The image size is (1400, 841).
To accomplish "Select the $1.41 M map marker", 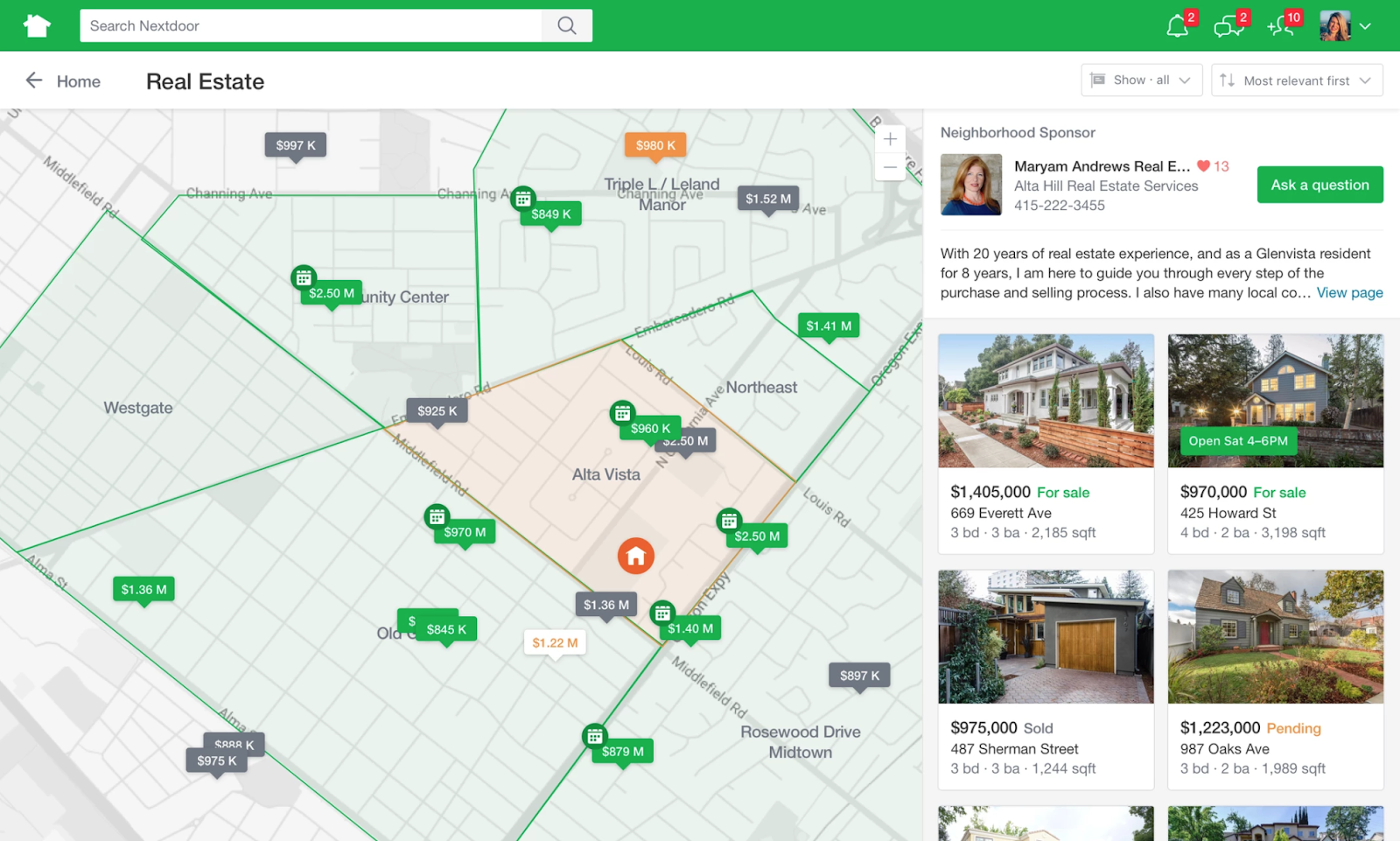I will pyautogui.click(x=829, y=326).
